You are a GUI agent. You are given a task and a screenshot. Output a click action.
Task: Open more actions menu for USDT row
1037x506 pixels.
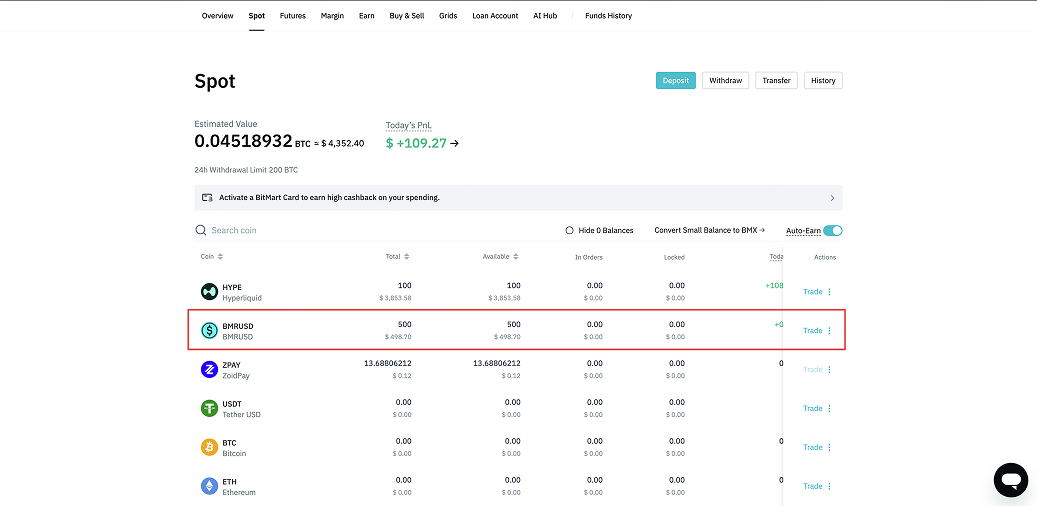pos(829,409)
